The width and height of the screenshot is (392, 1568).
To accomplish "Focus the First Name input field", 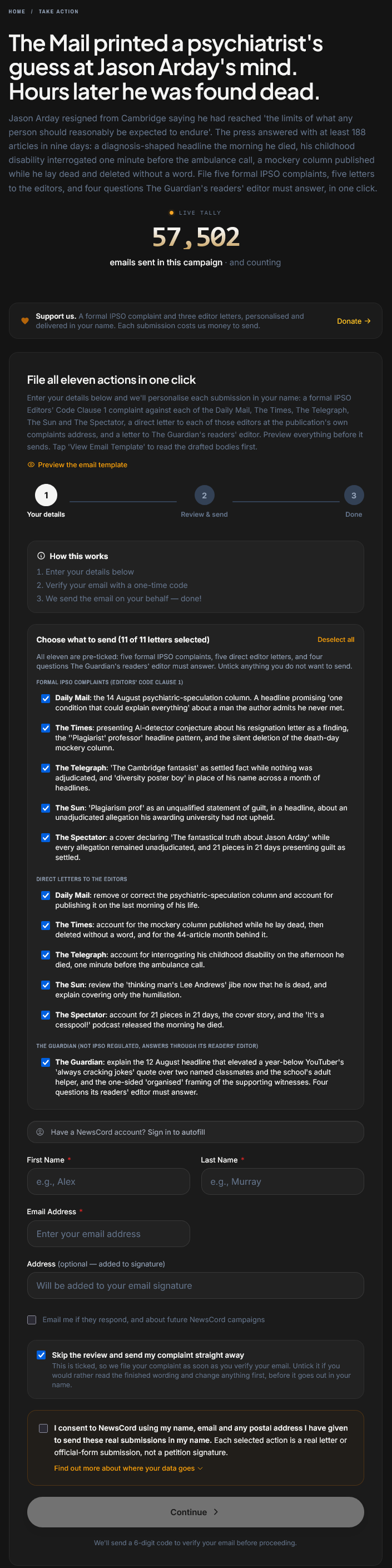I will (108, 1181).
